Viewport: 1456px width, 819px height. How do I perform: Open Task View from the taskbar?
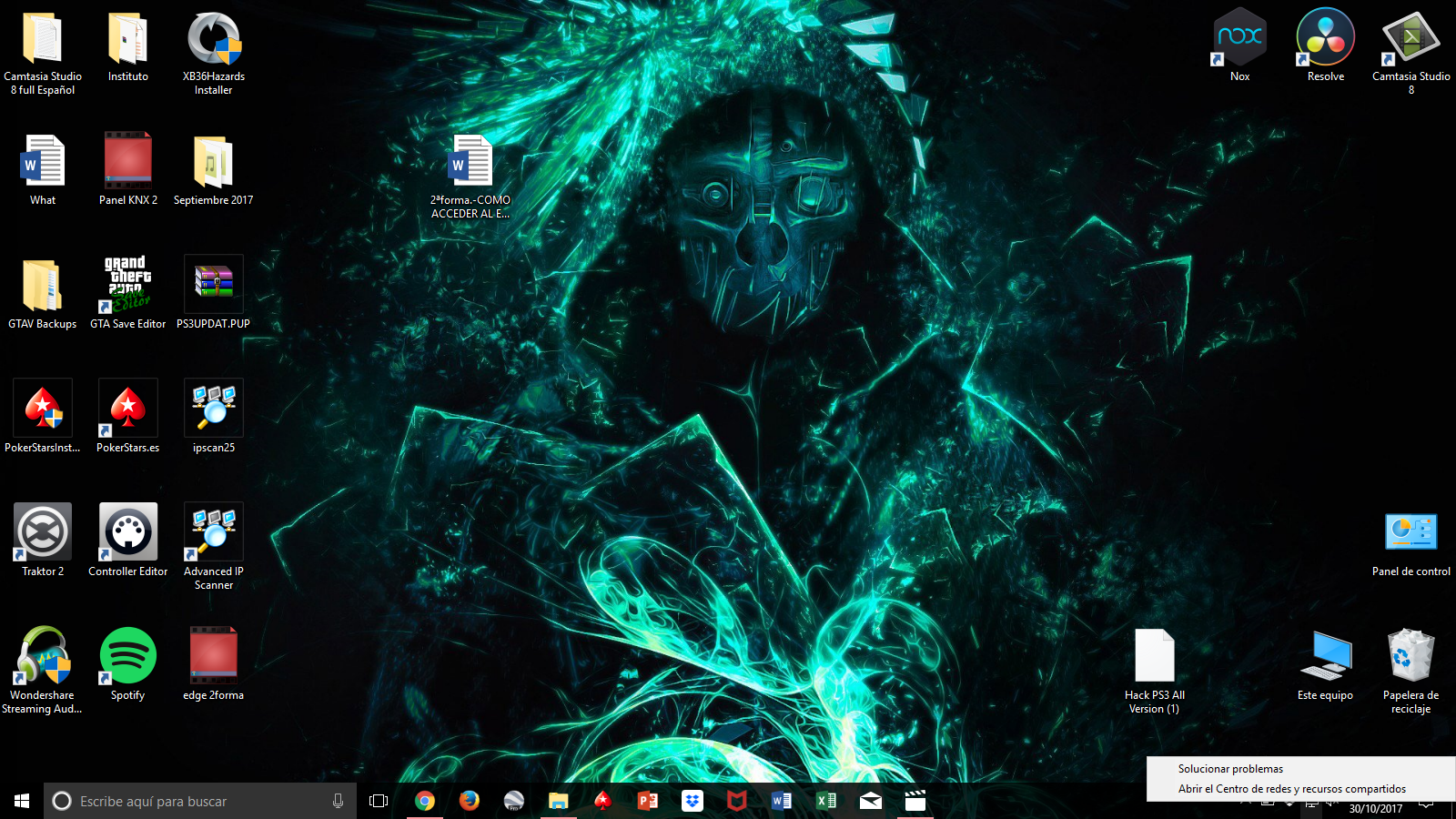(x=379, y=801)
